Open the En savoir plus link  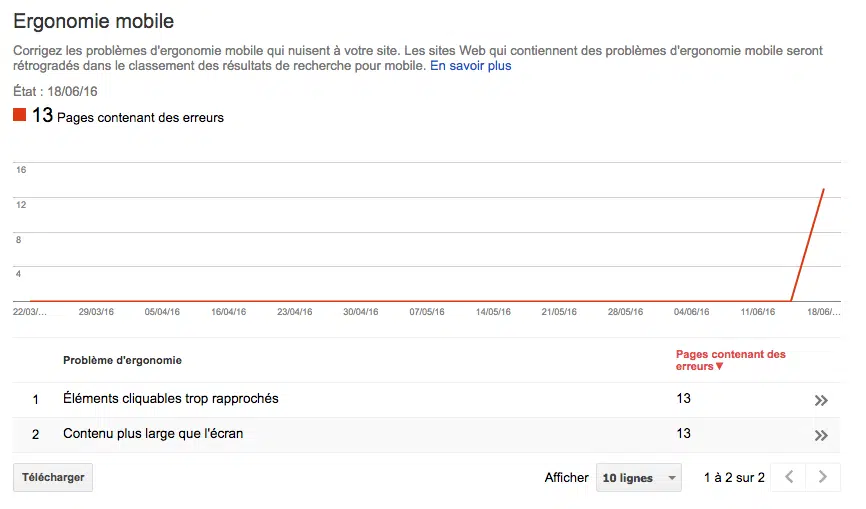click(470, 66)
